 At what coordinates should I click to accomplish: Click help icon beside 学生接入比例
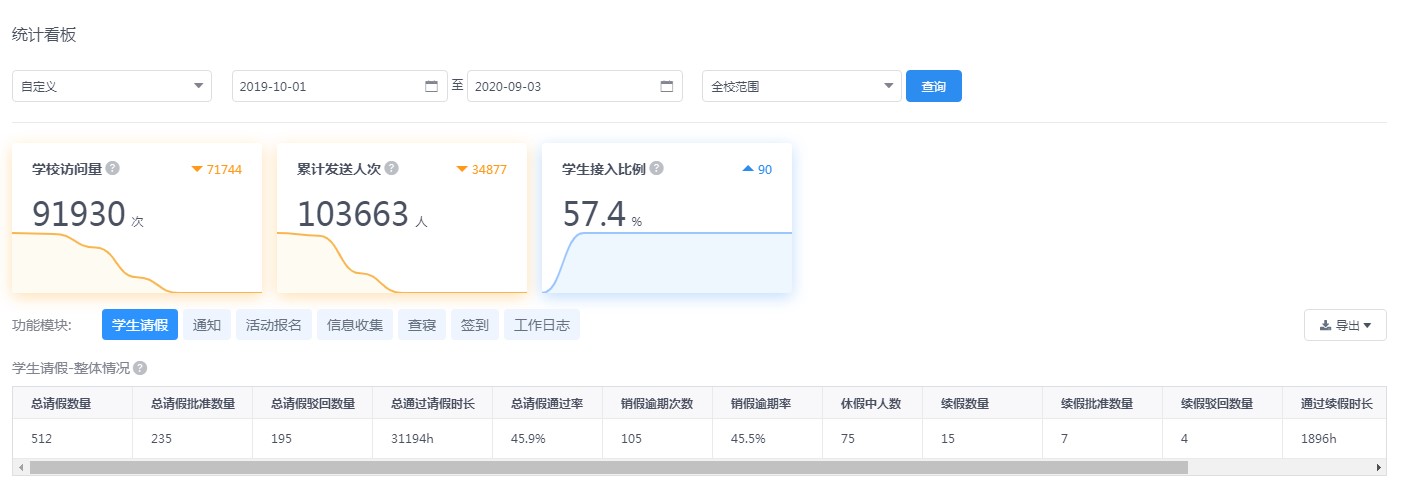click(x=656, y=169)
